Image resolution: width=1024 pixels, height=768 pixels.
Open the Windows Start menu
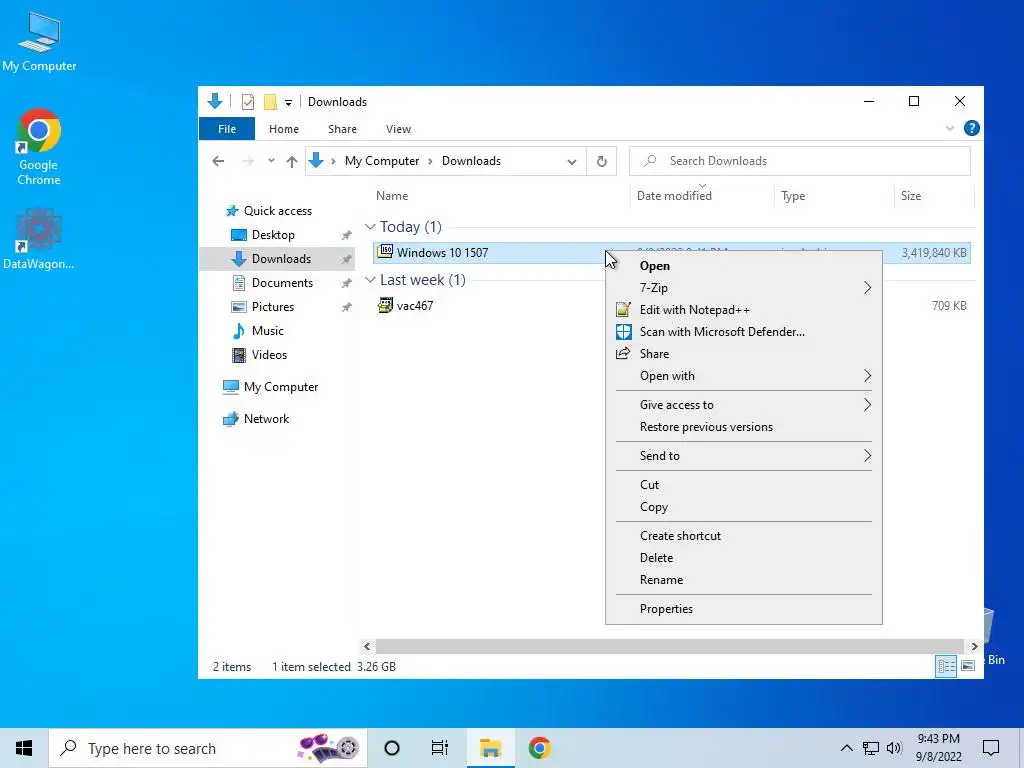coord(24,748)
